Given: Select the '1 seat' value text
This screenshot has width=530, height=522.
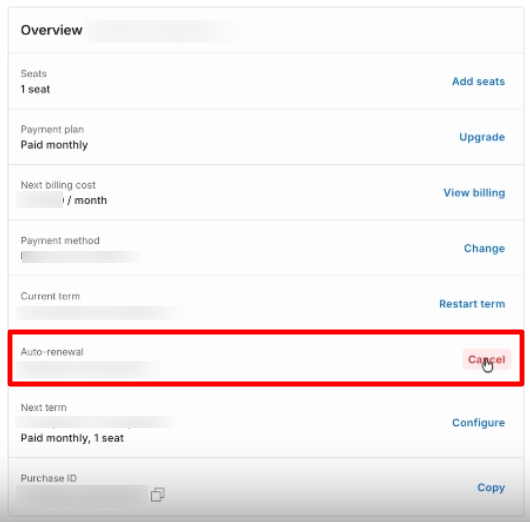Looking at the screenshot, I should point(35,89).
